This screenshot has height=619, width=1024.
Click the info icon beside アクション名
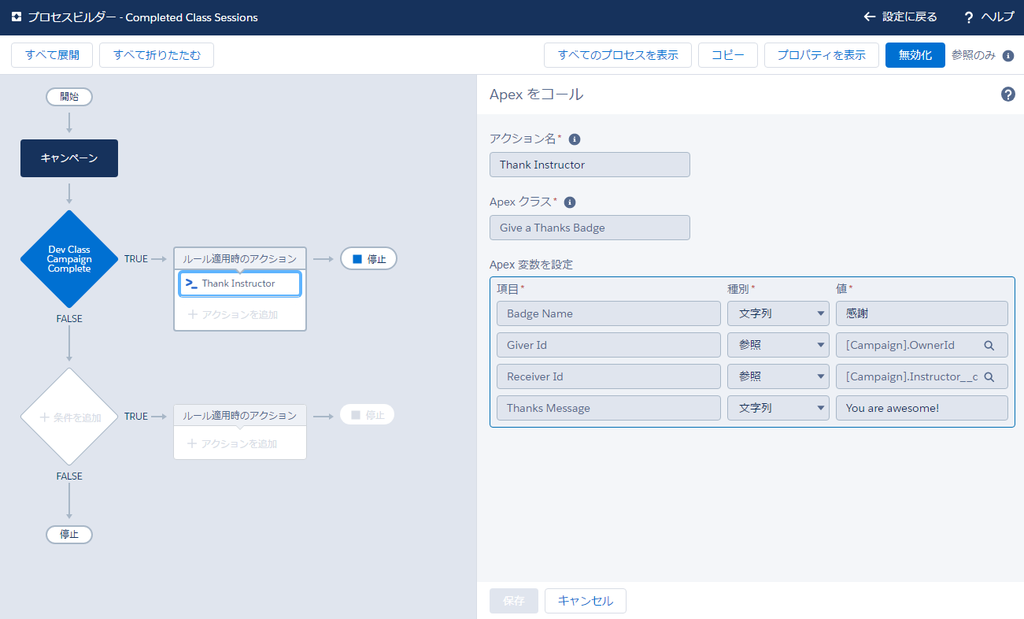coord(575,139)
